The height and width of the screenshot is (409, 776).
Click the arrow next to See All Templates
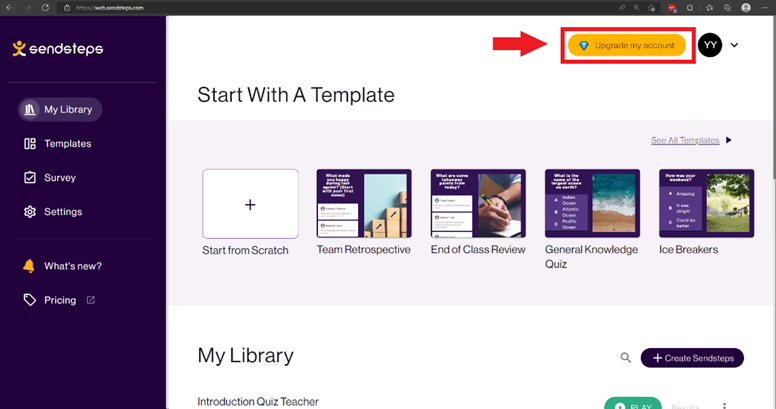[x=728, y=140]
